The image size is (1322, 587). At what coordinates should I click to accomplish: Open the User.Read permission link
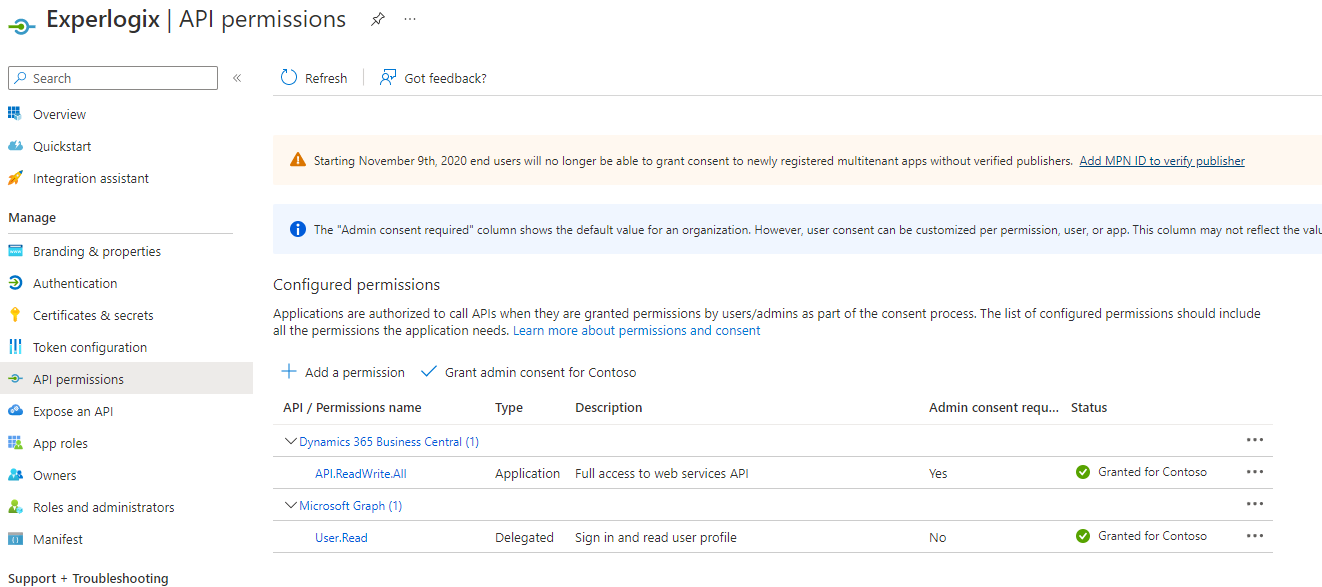pyautogui.click(x=341, y=537)
